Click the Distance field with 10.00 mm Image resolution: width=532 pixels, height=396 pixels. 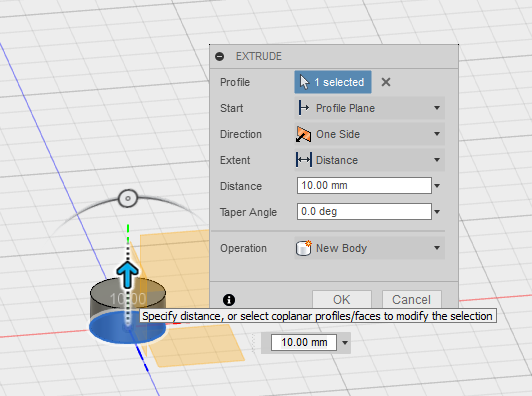click(364, 186)
